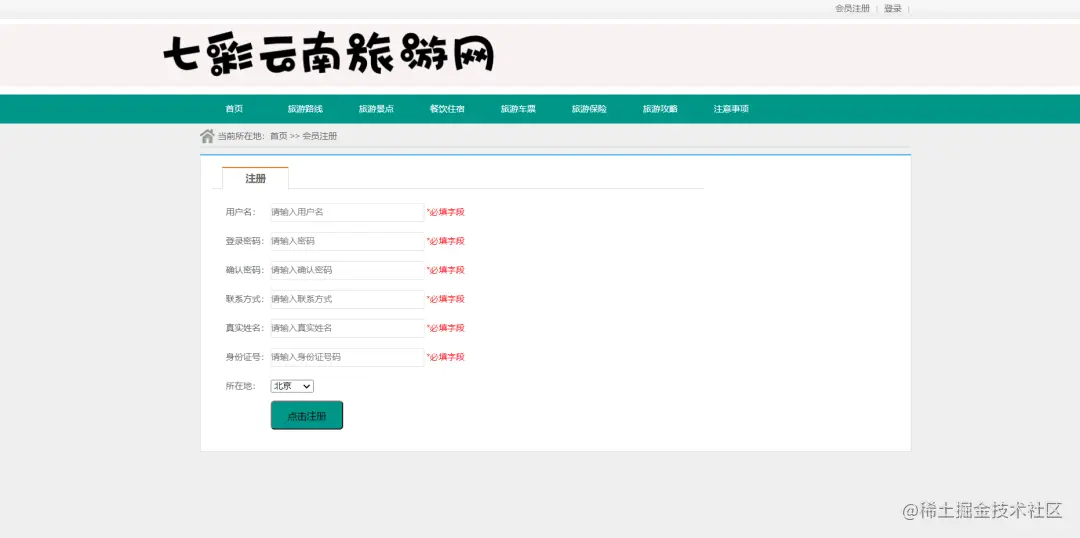Click the 注意事项 menu item
This screenshot has width=1080, height=538.
point(731,109)
